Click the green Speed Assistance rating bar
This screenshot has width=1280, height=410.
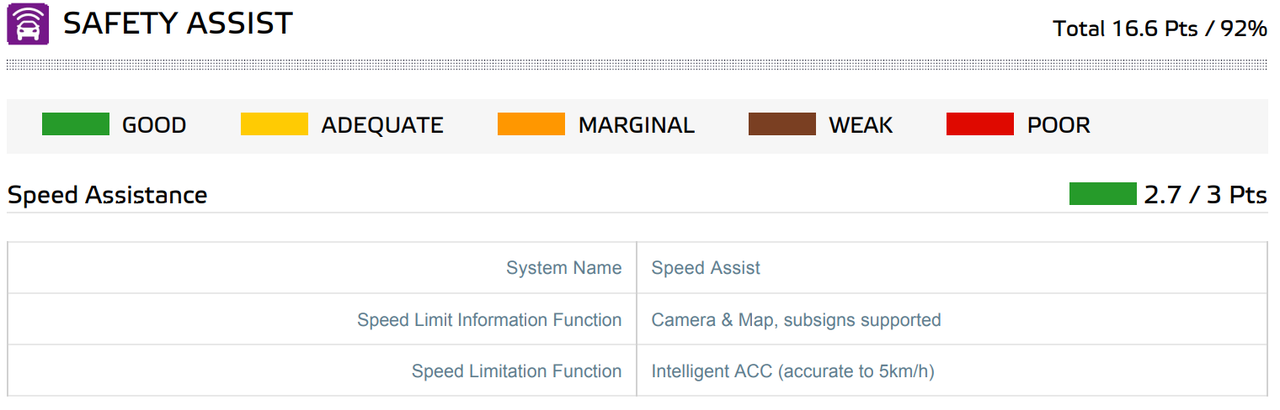click(x=1102, y=194)
